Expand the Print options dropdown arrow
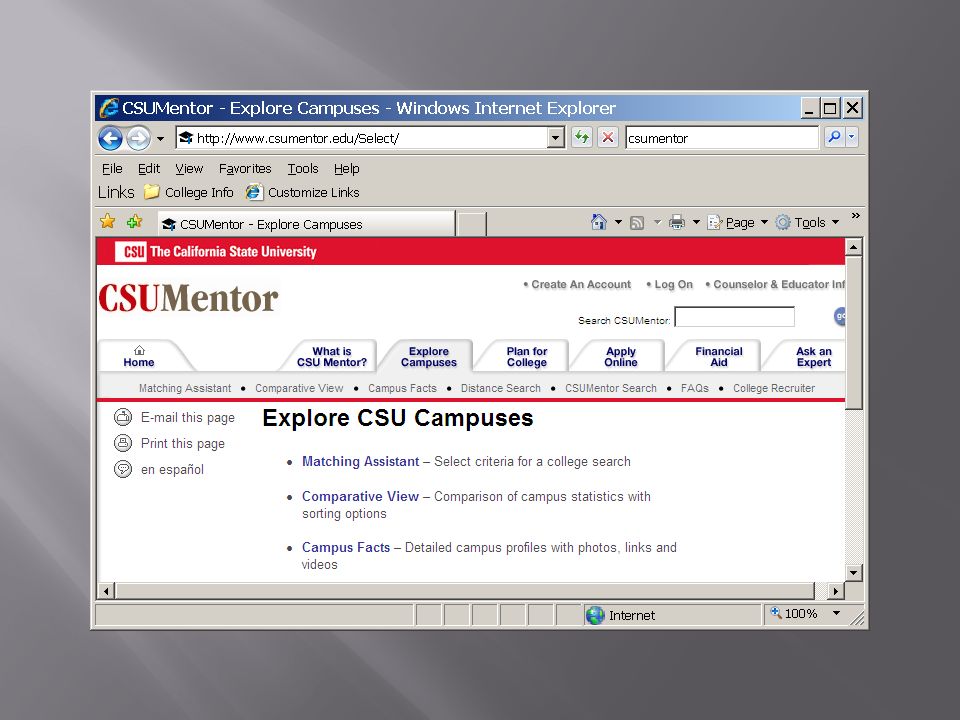Image resolution: width=960 pixels, height=720 pixels. tap(696, 222)
